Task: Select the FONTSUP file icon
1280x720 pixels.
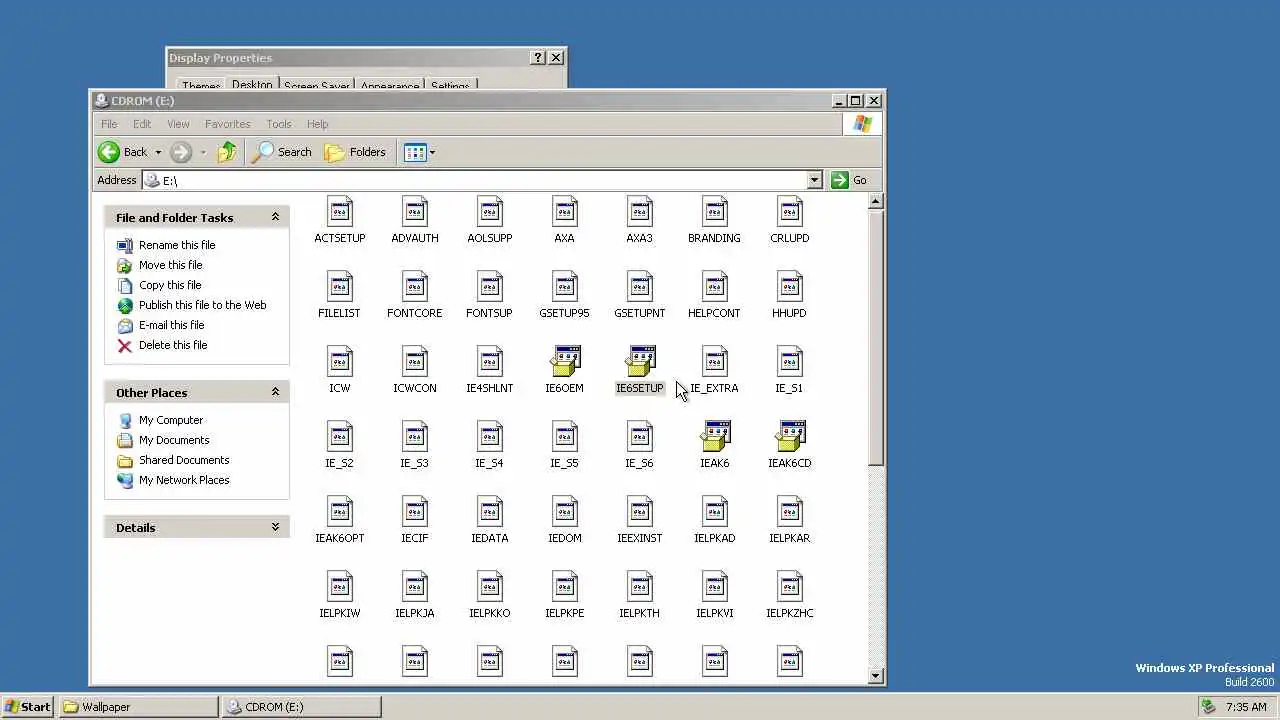Action: click(x=490, y=287)
